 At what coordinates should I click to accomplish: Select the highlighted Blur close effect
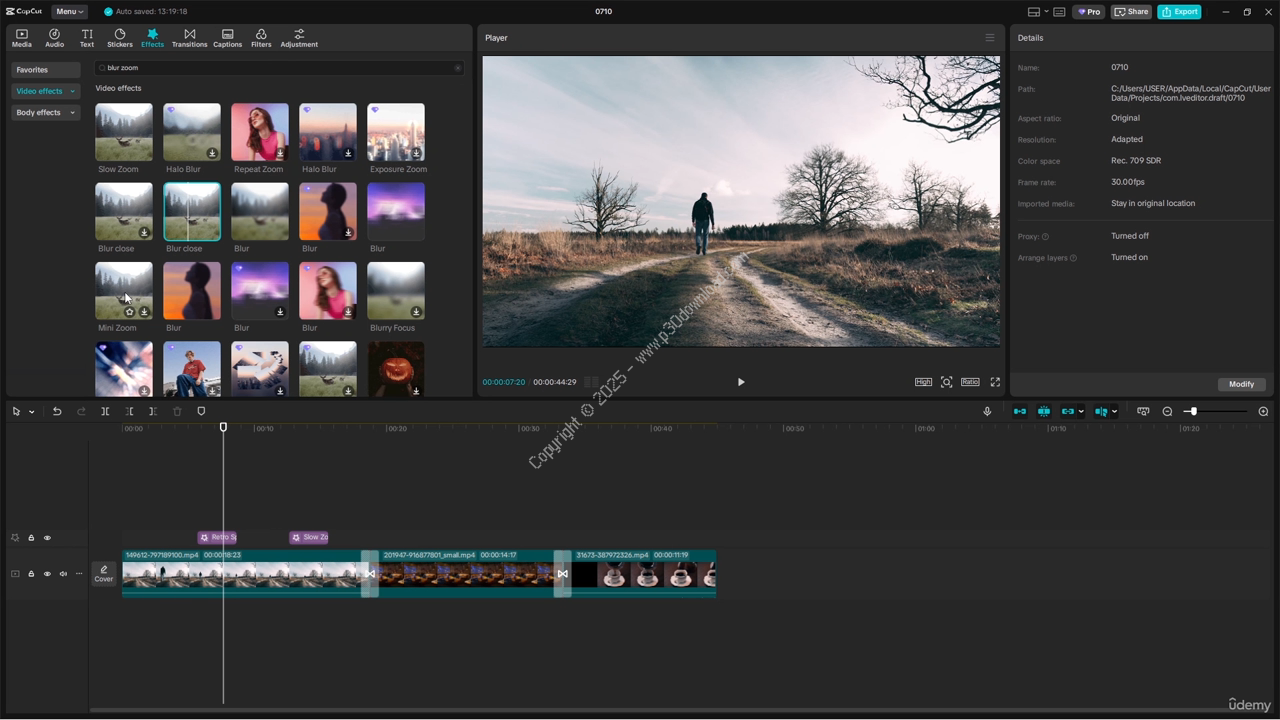point(192,211)
